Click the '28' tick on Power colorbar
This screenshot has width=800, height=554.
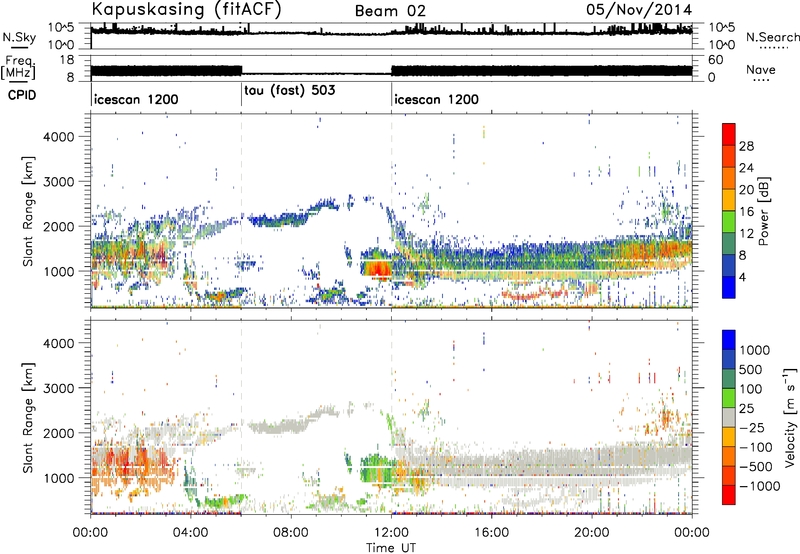(746, 146)
